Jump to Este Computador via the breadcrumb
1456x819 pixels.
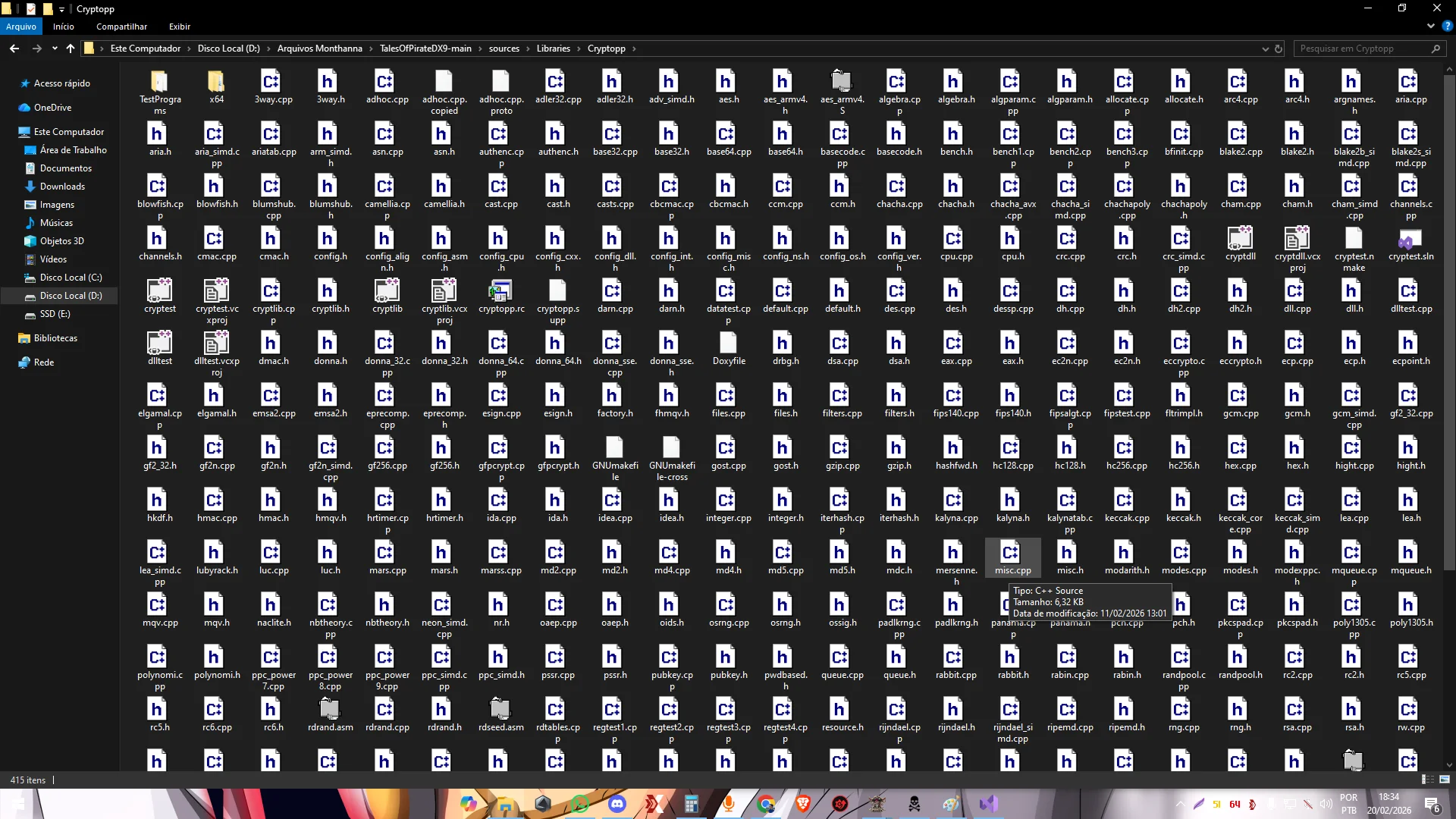pyautogui.click(x=145, y=48)
